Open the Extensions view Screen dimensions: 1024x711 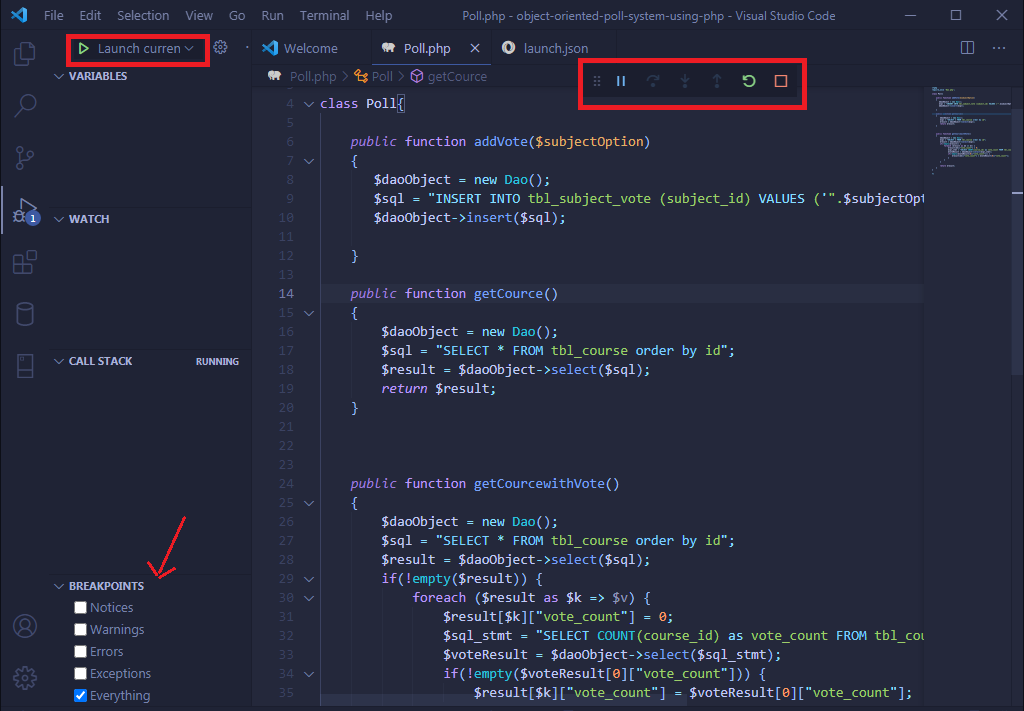[24, 262]
